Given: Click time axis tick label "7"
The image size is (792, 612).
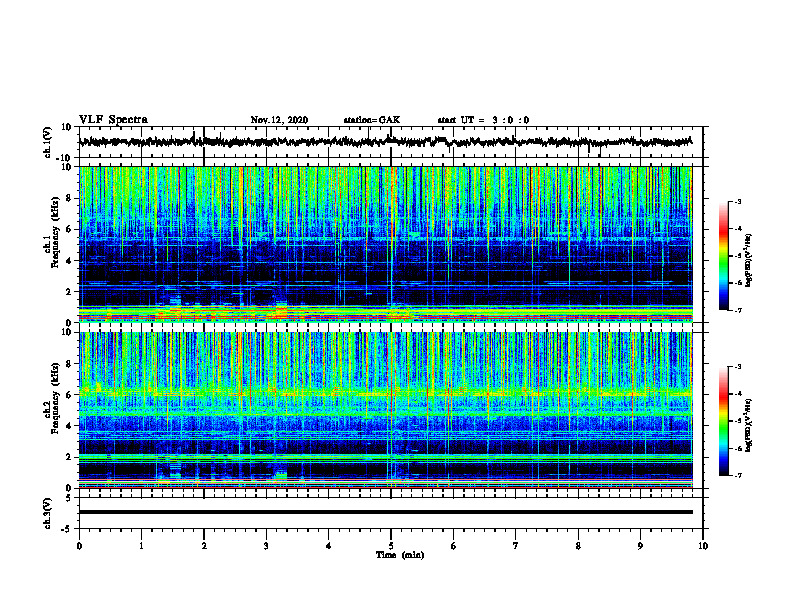Looking at the screenshot, I should point(516,546).
